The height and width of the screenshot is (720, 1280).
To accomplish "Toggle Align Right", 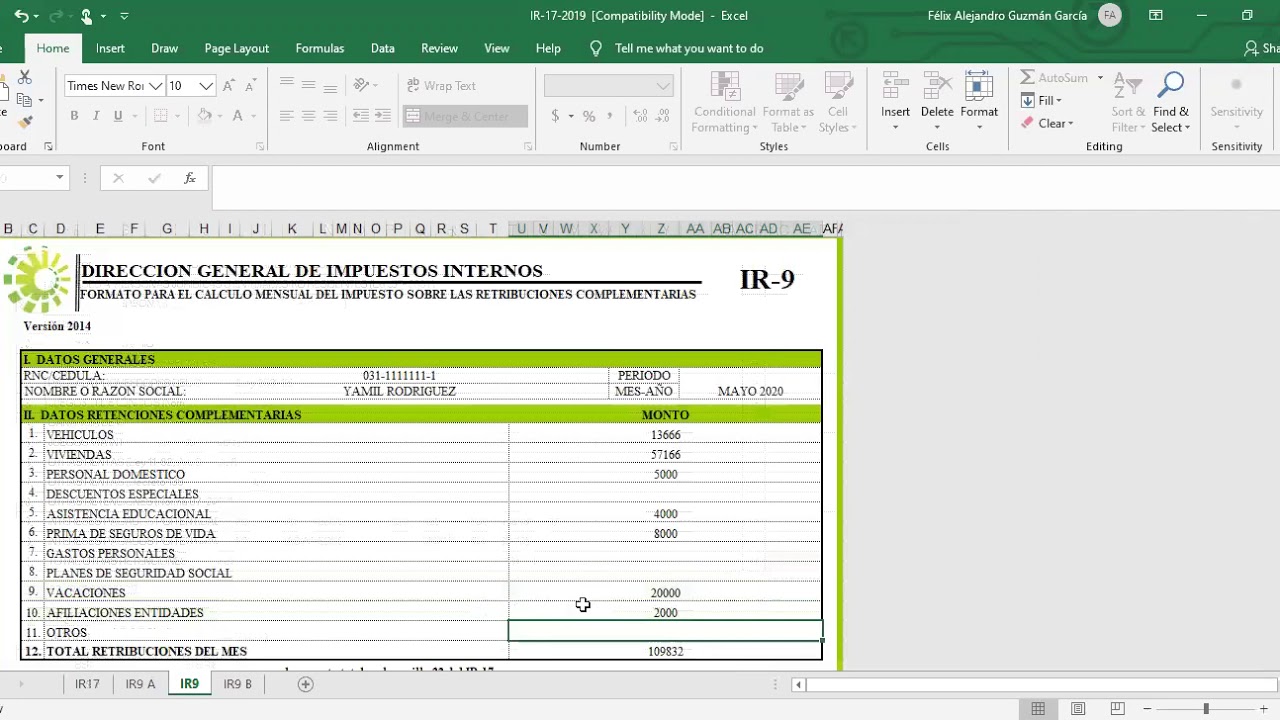I will coord(330,116).
